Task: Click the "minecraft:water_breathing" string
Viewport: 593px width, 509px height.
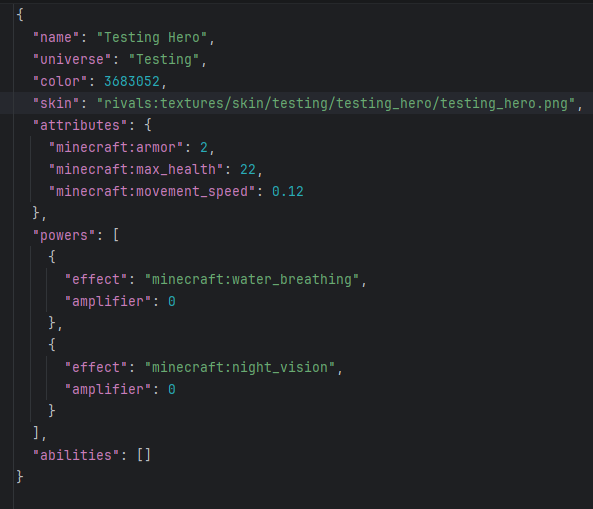Action: tap(252, 279)
